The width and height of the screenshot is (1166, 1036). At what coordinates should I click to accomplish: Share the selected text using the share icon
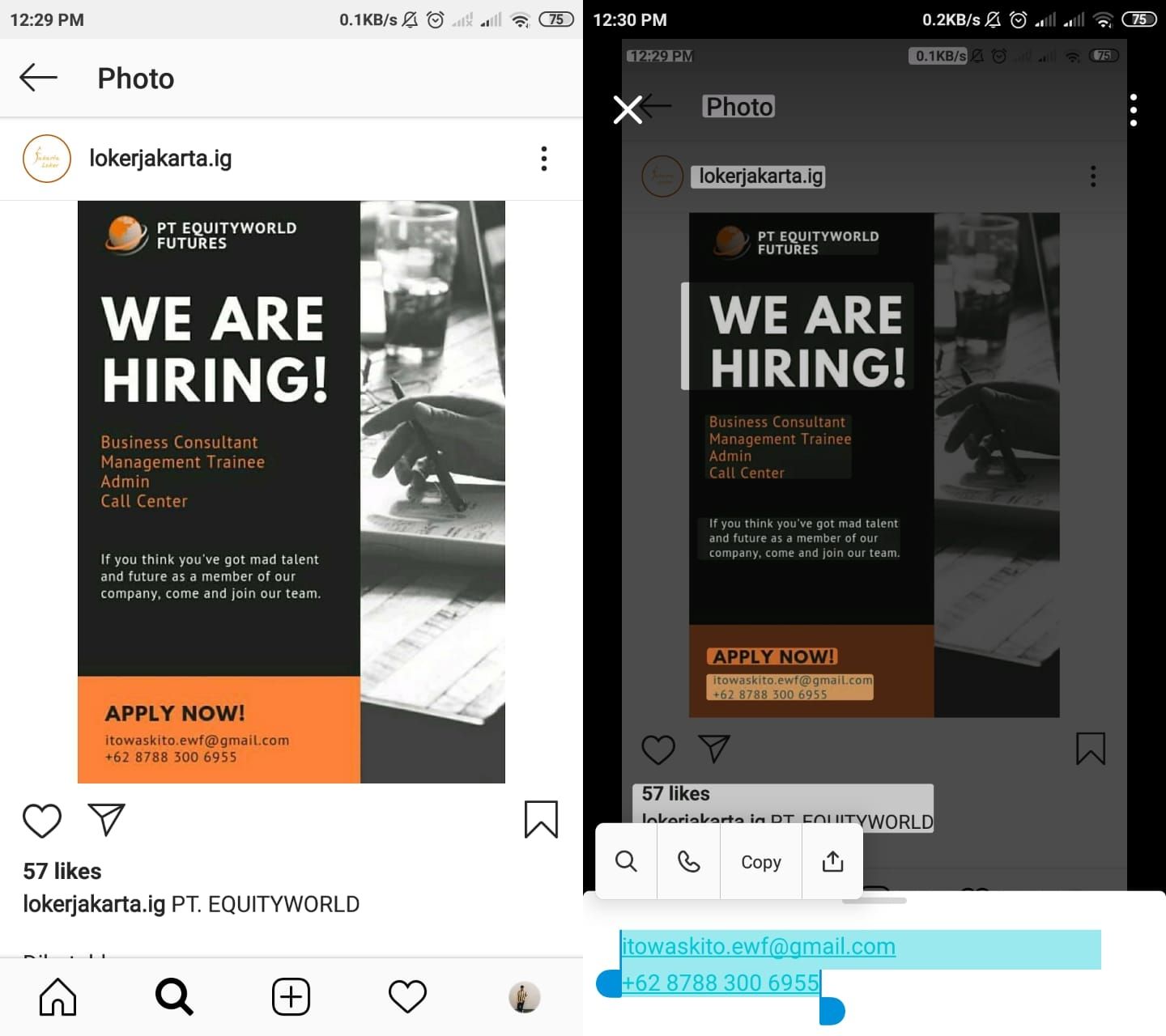tap(832, 862)
